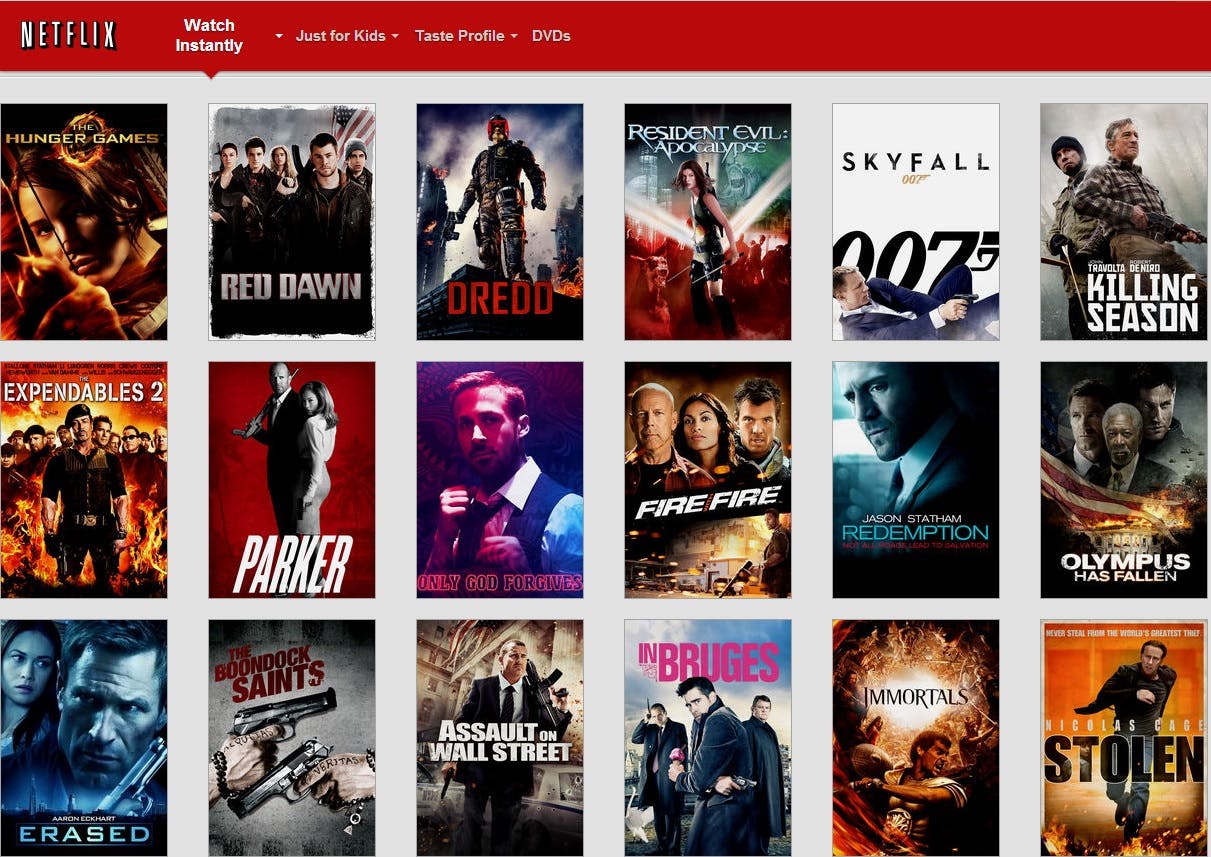The width and height of the screenshot is (1211, 857).
Task: Click the Netflix logo
Action: point(69,36)
